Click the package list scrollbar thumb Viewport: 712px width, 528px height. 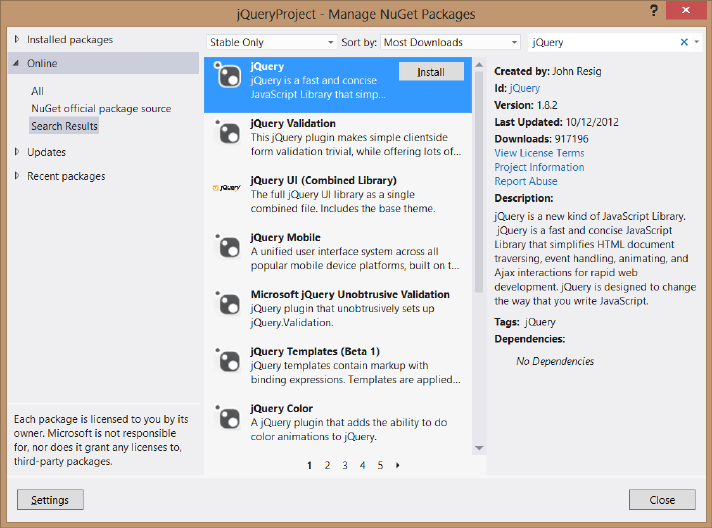pyautogui.click(x=479, y=182)
